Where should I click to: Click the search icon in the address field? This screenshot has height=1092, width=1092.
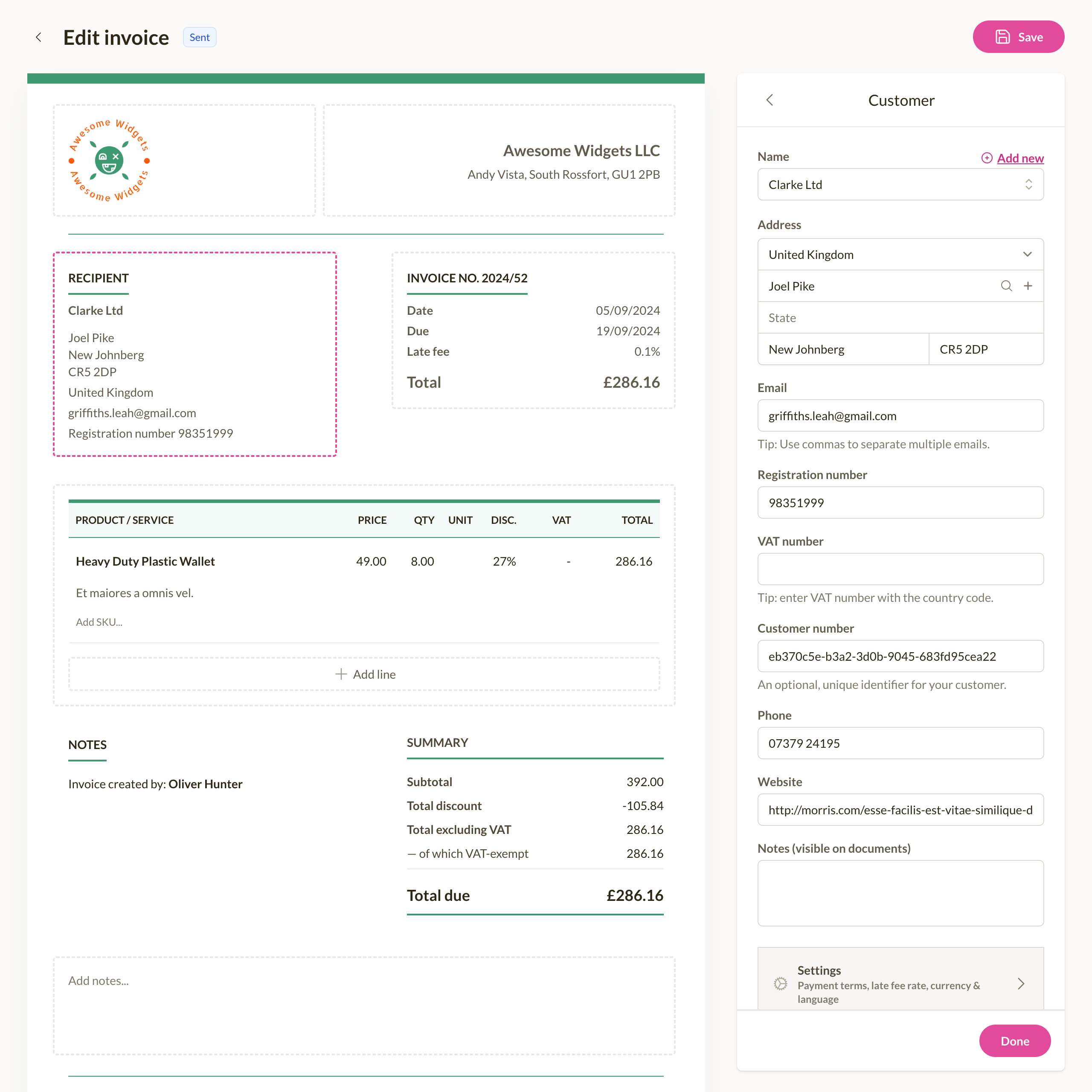(1007, 286)
